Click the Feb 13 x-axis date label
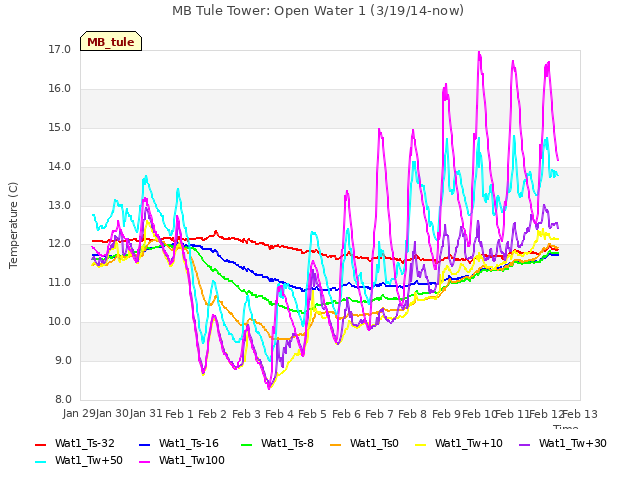 (x=580, y=414)
